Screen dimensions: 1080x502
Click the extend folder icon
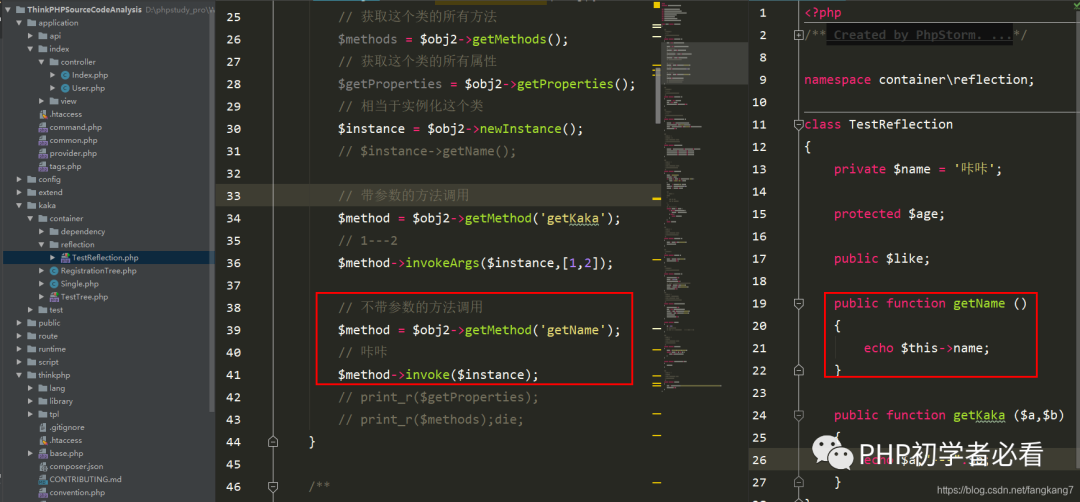pyautogui.click(x=32, y=193)
